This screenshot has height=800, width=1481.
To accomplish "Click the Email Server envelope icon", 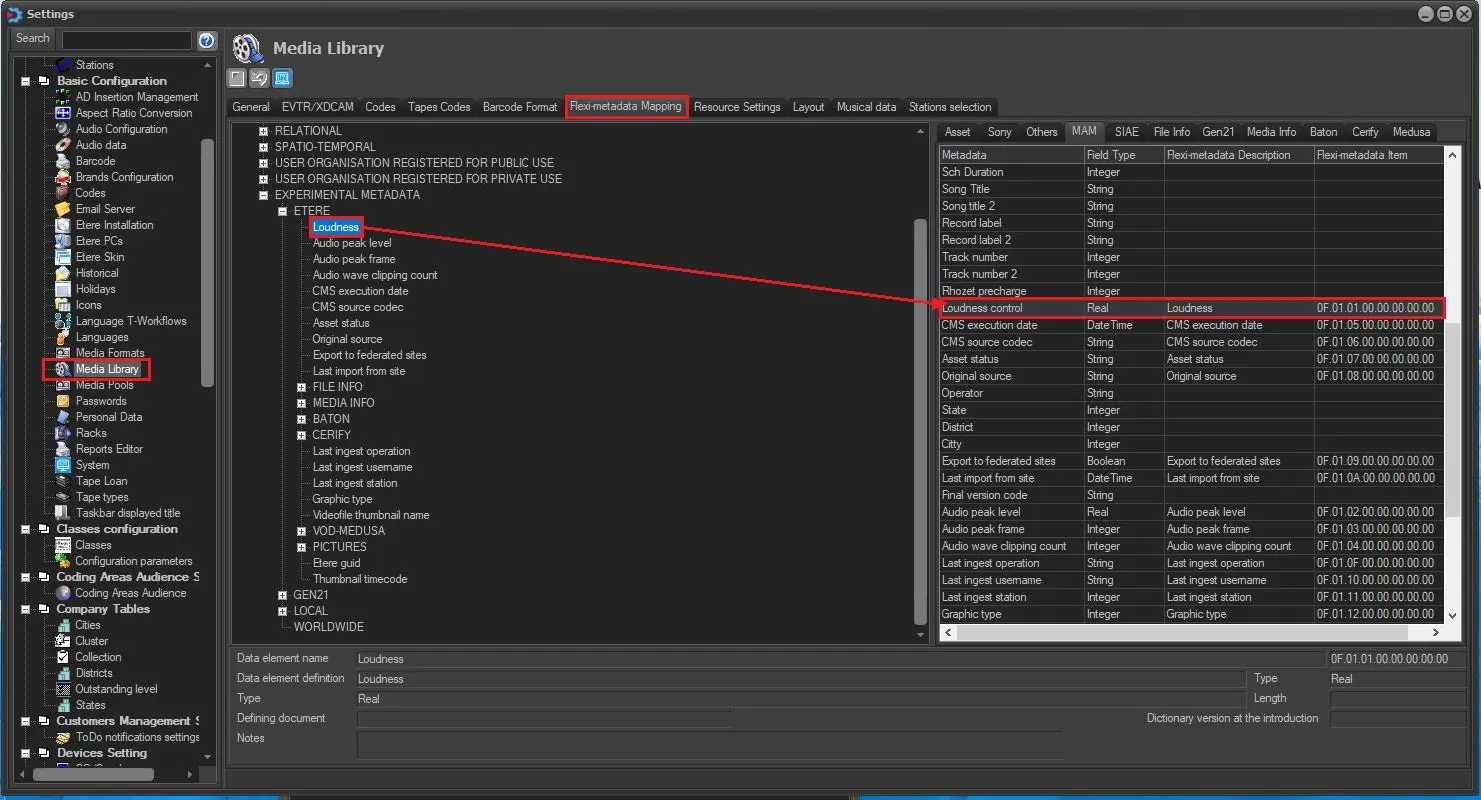I will [x=64, y=209].
